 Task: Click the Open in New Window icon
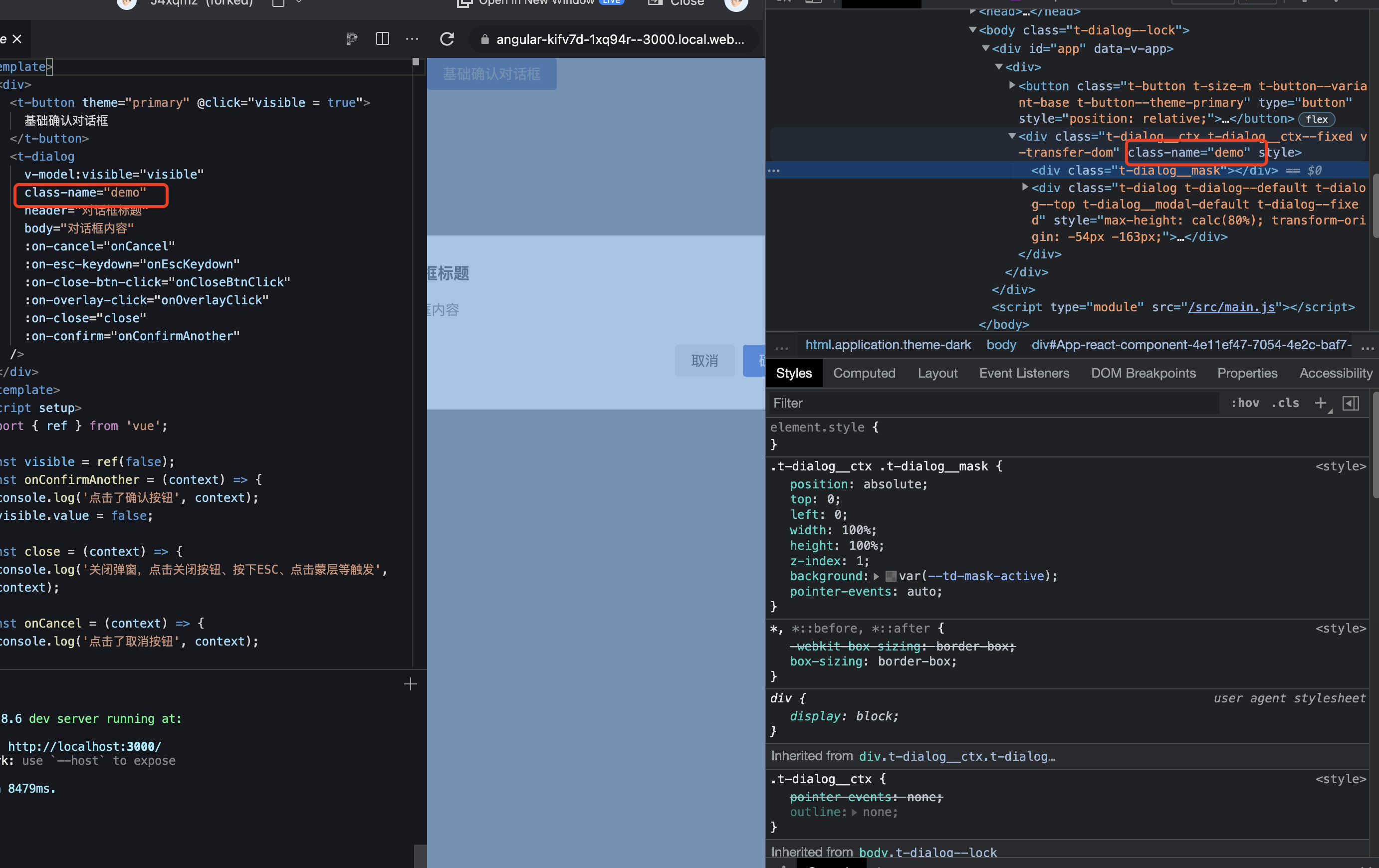tap(465, 4)
